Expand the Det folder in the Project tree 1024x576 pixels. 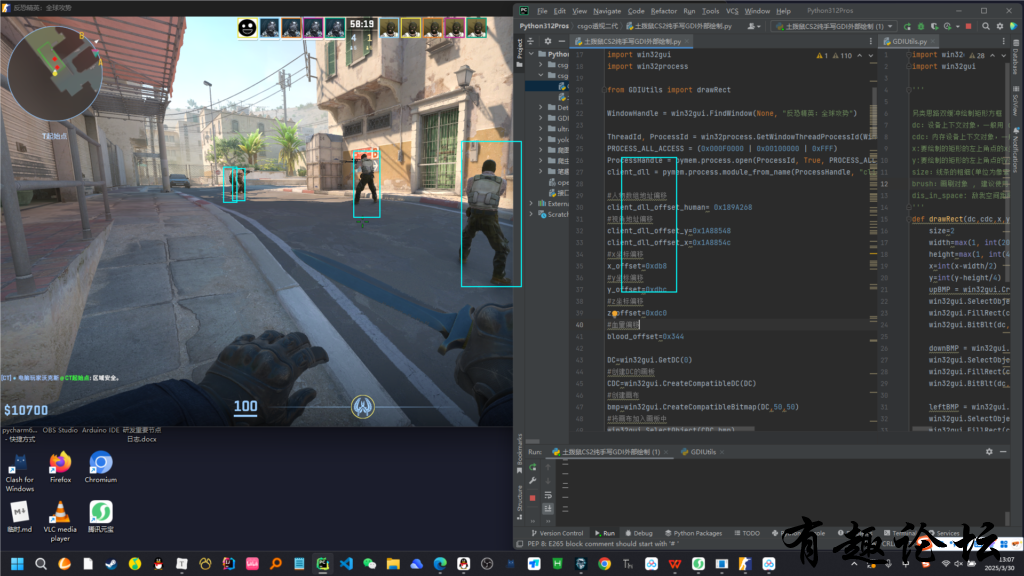point(541,107)
